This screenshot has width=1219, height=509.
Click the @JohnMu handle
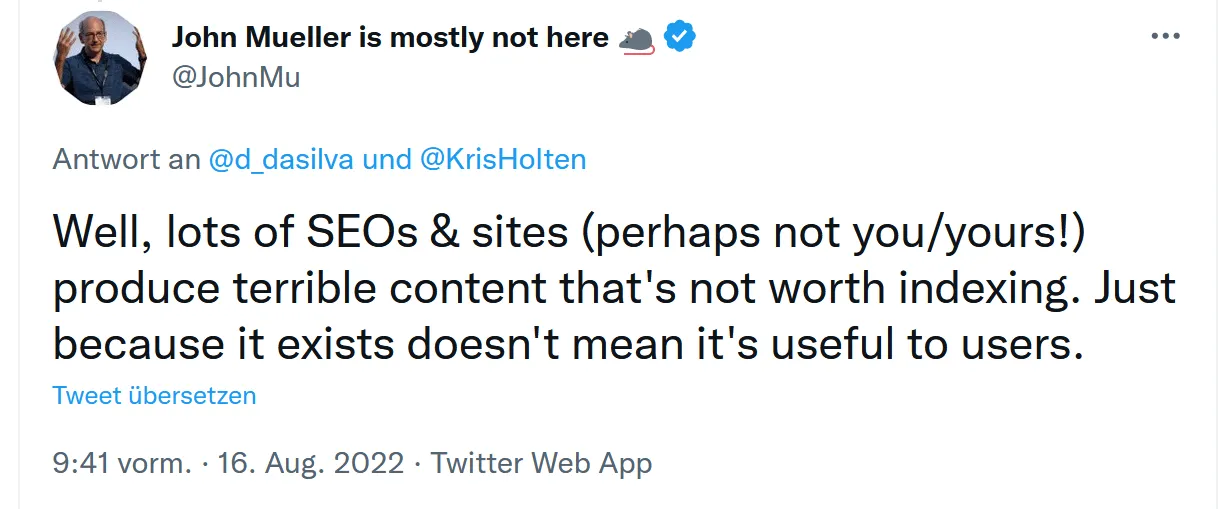tap(236, 77)
